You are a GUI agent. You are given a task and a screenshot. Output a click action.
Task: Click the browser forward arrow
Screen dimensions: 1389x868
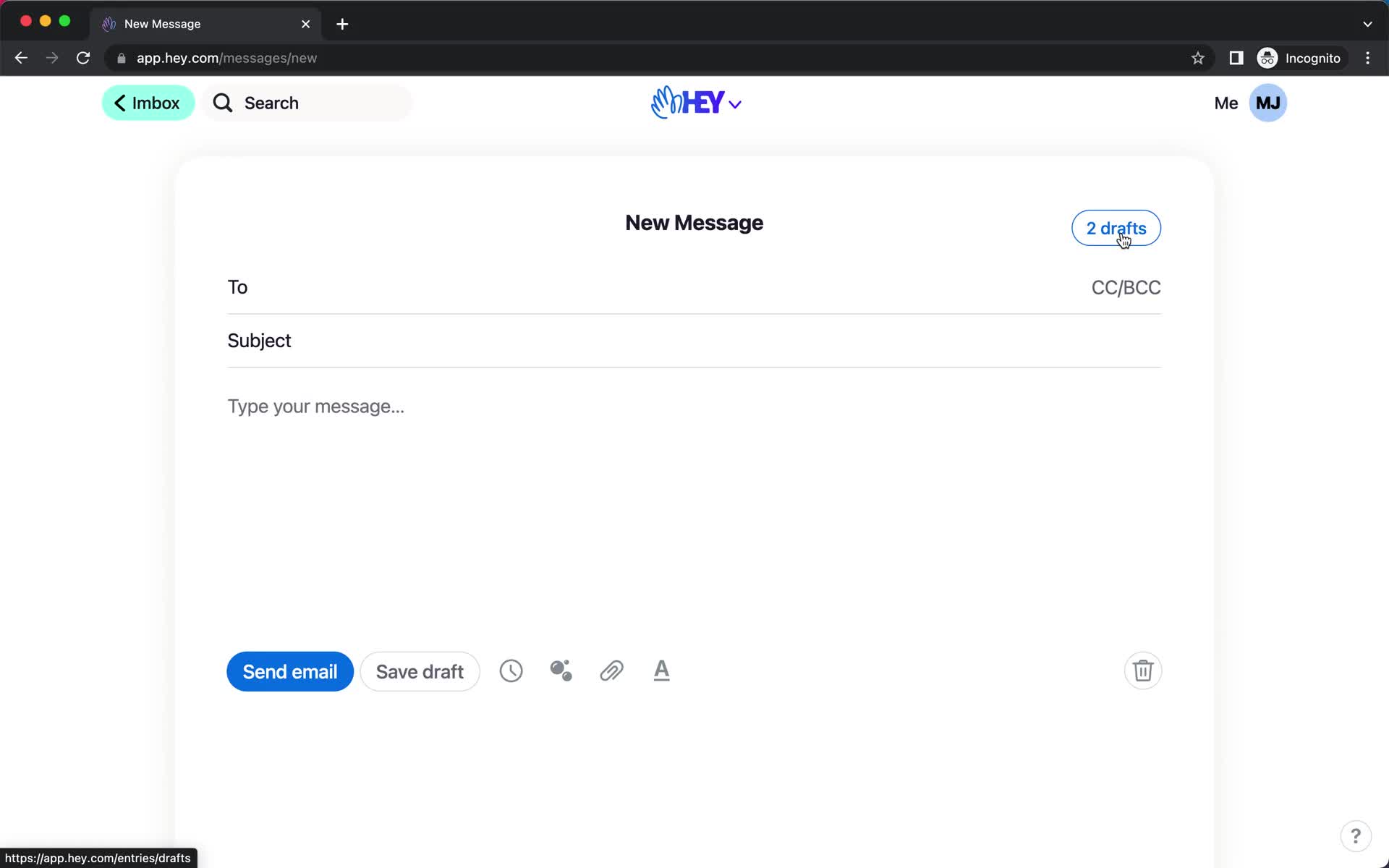coord(52,58)
